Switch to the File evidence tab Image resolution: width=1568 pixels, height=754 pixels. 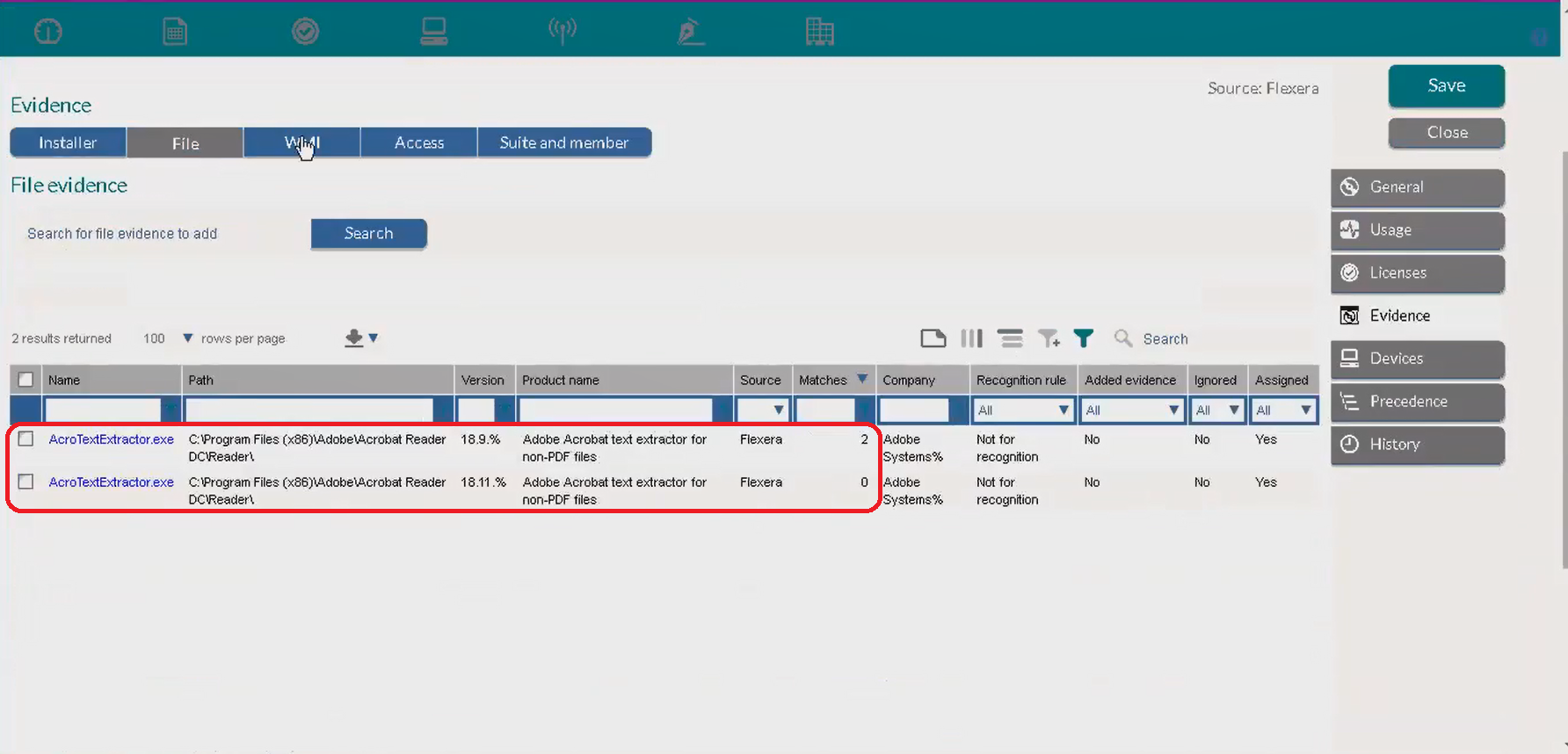pos(185,142)
